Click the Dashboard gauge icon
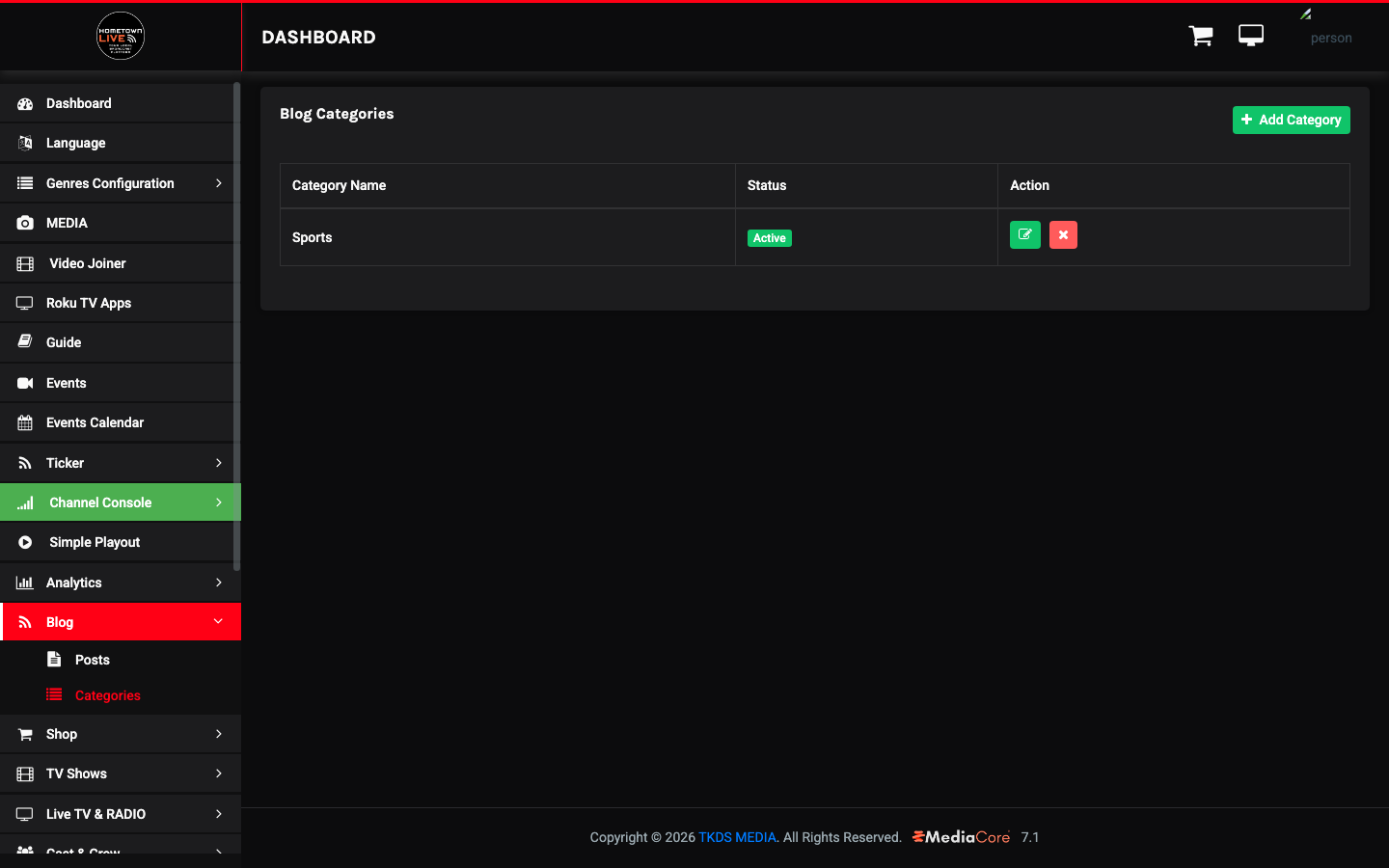 [25, 103]
